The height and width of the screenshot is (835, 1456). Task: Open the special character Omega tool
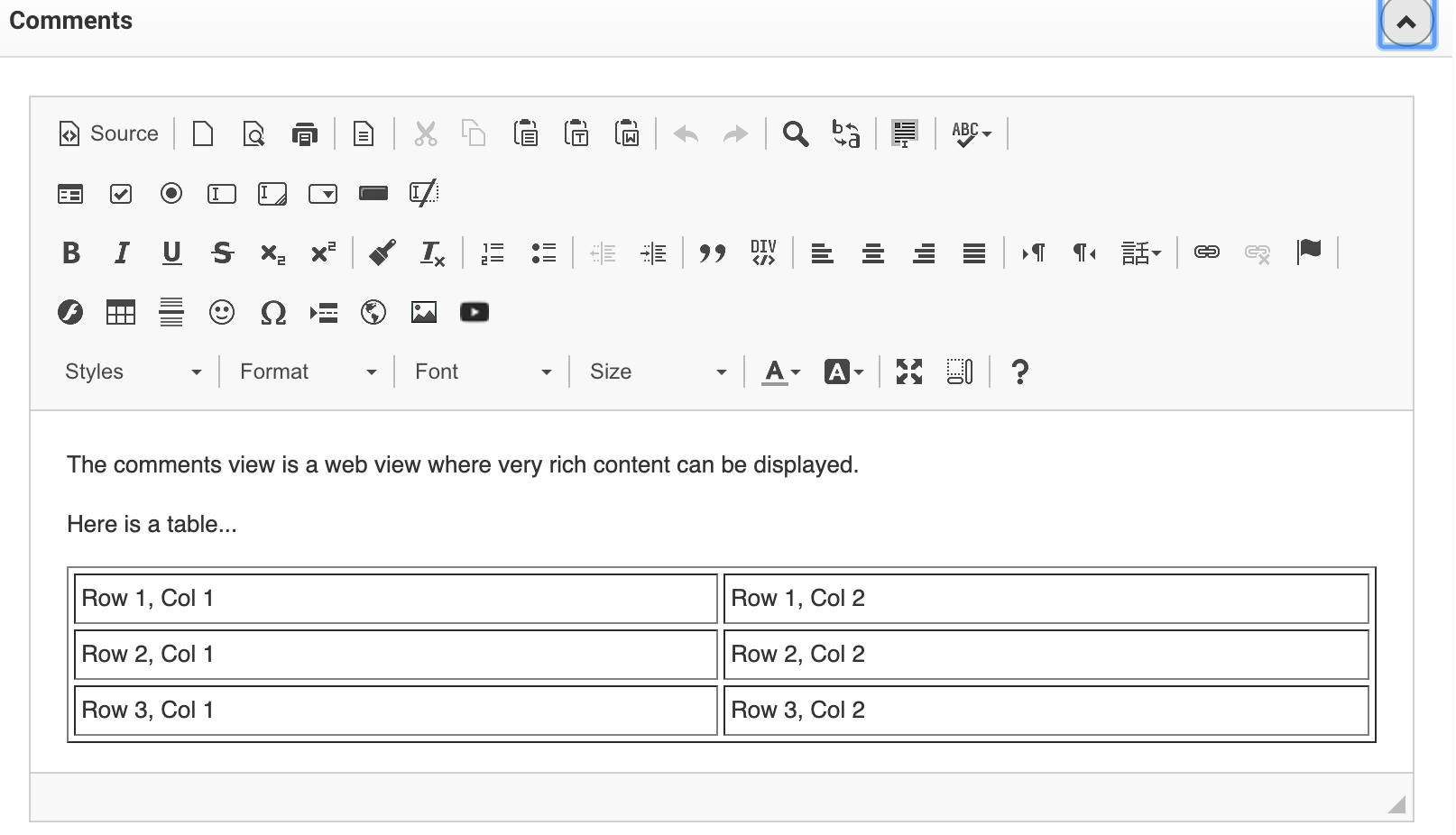click(x=272, y=313)
